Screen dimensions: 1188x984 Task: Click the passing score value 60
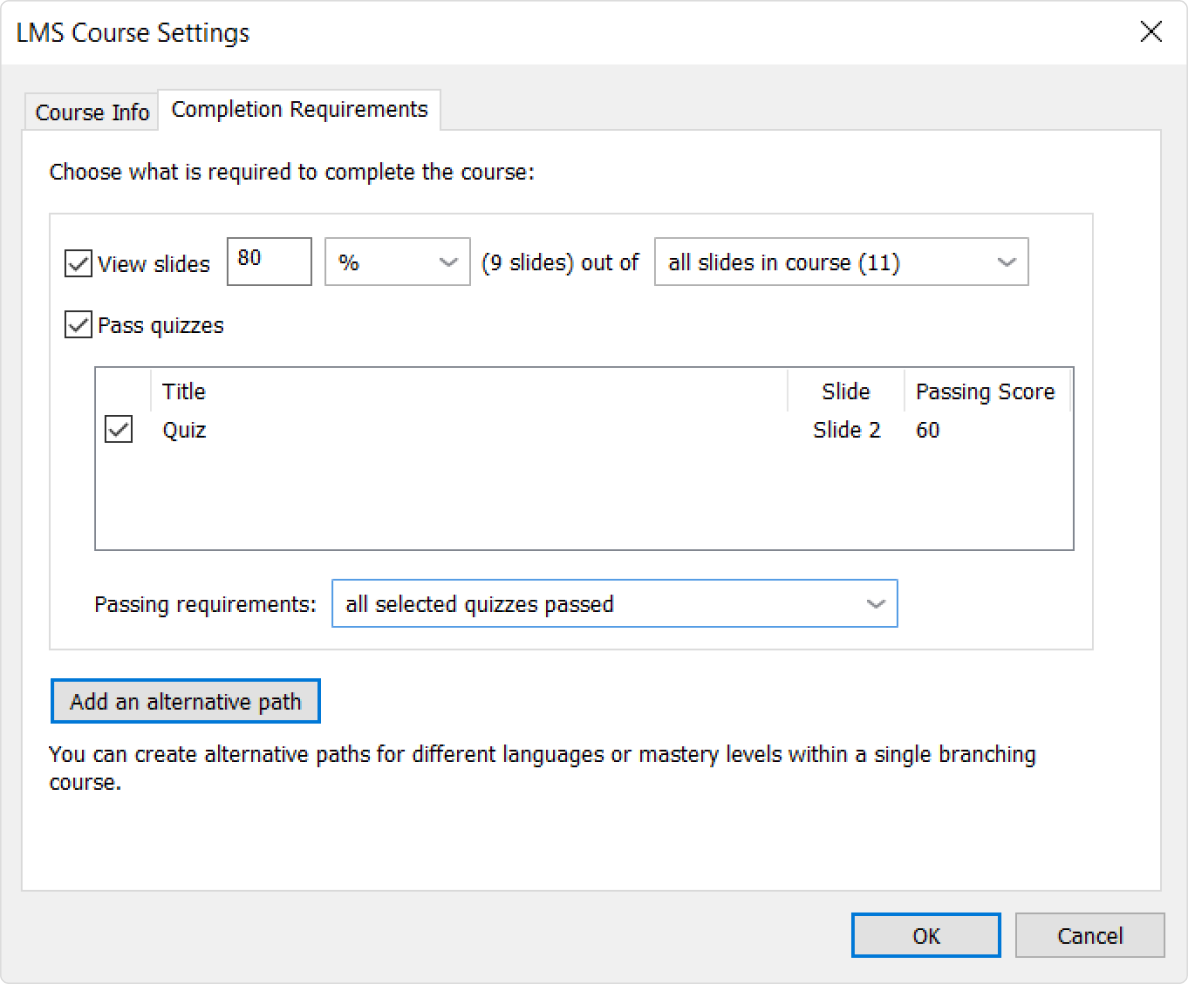928,430
